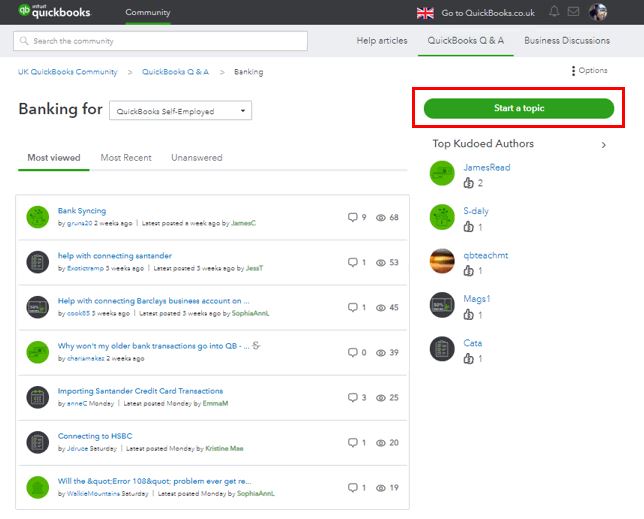Click the UK flag icon
The width and height of the screenshot is (644, 519).
coord(425,12)
